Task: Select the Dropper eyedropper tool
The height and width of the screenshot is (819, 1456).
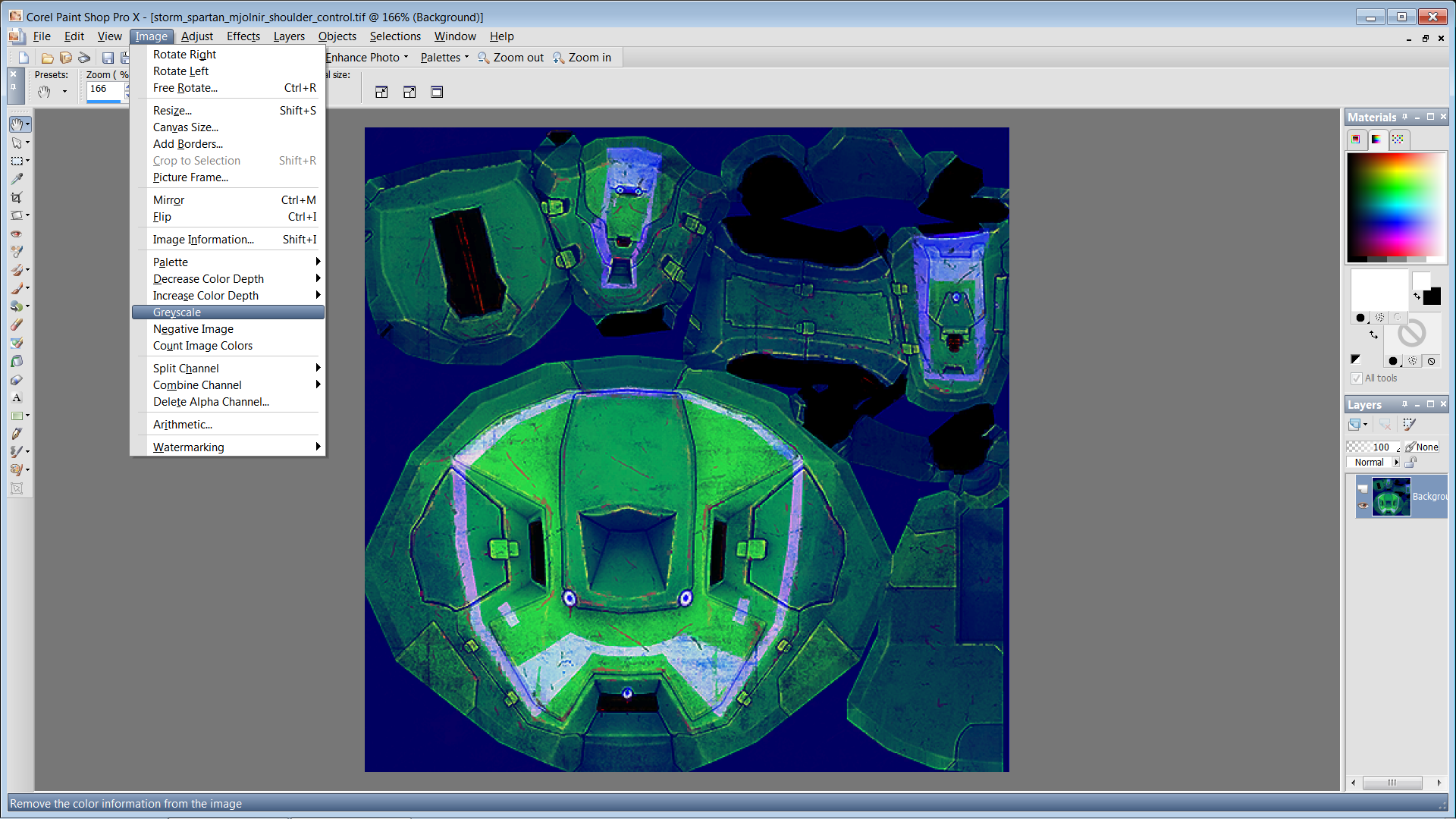Action: click(x=17, y=179)
